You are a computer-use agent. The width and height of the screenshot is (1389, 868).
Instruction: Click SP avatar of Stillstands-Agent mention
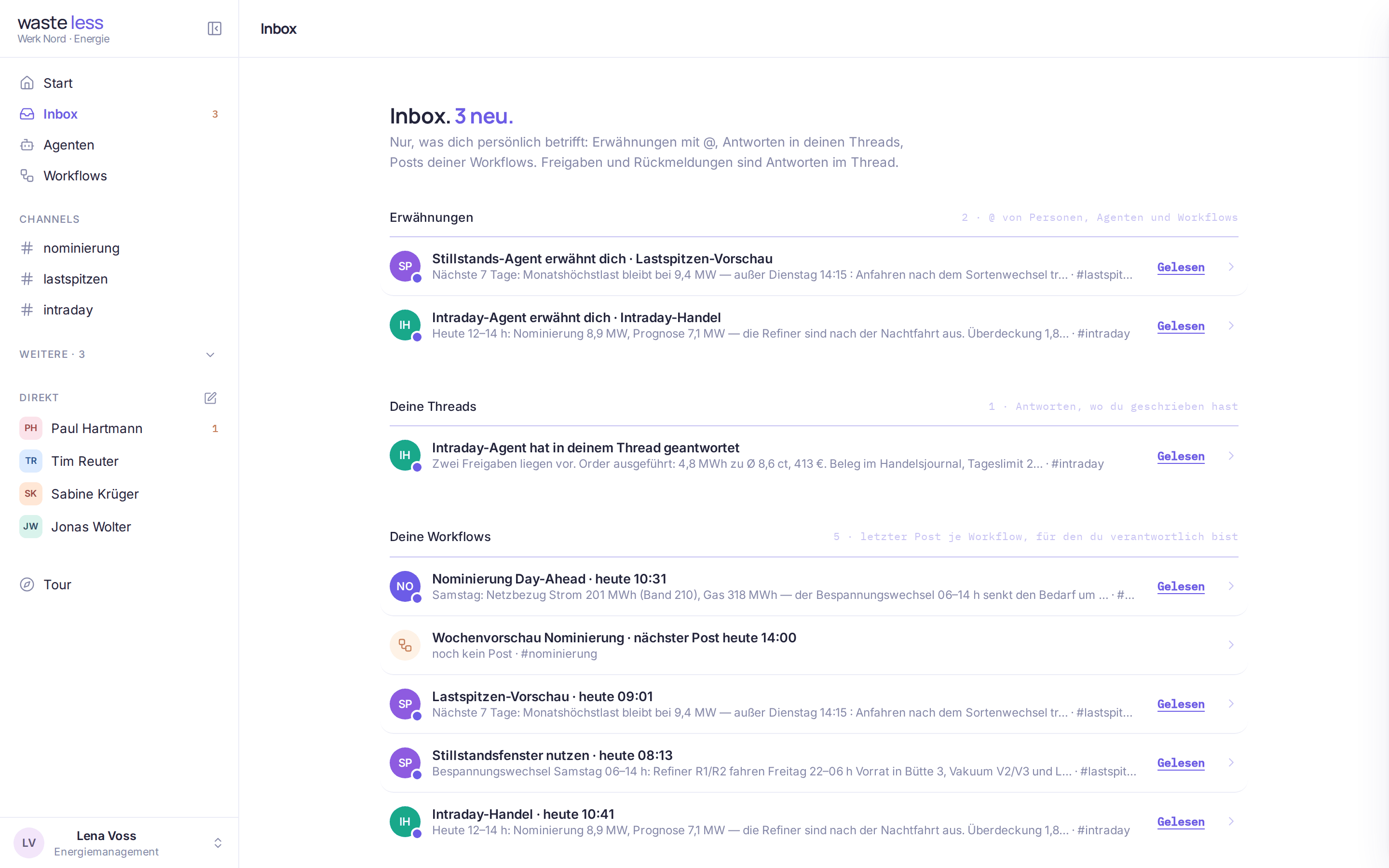coord(405,266)
